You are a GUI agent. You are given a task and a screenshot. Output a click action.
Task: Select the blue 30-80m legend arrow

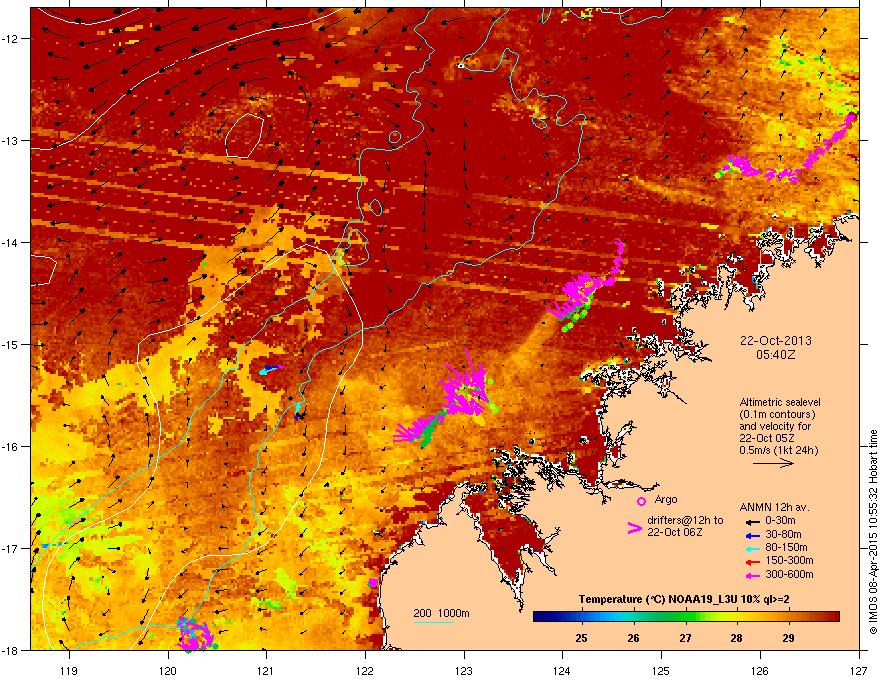pos(753,535)
